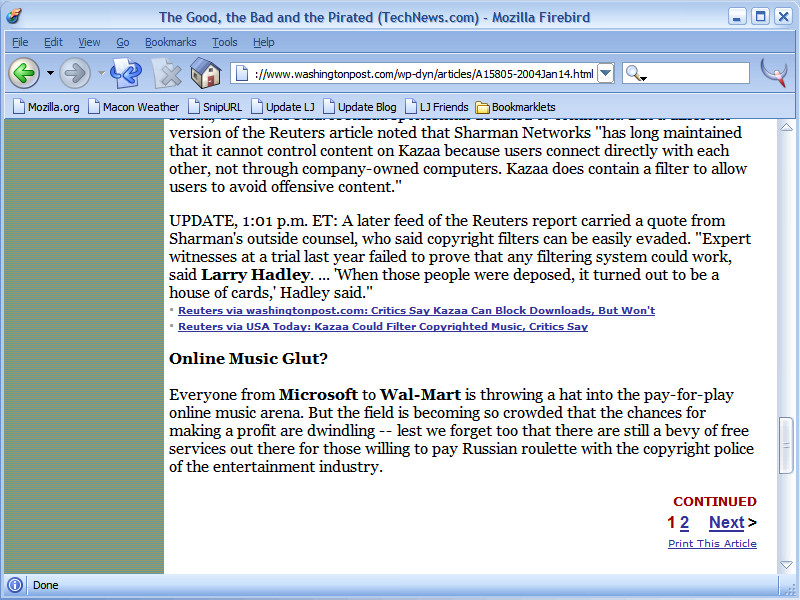
Task: Close the Firebird window
Action: tap(784, 16)
